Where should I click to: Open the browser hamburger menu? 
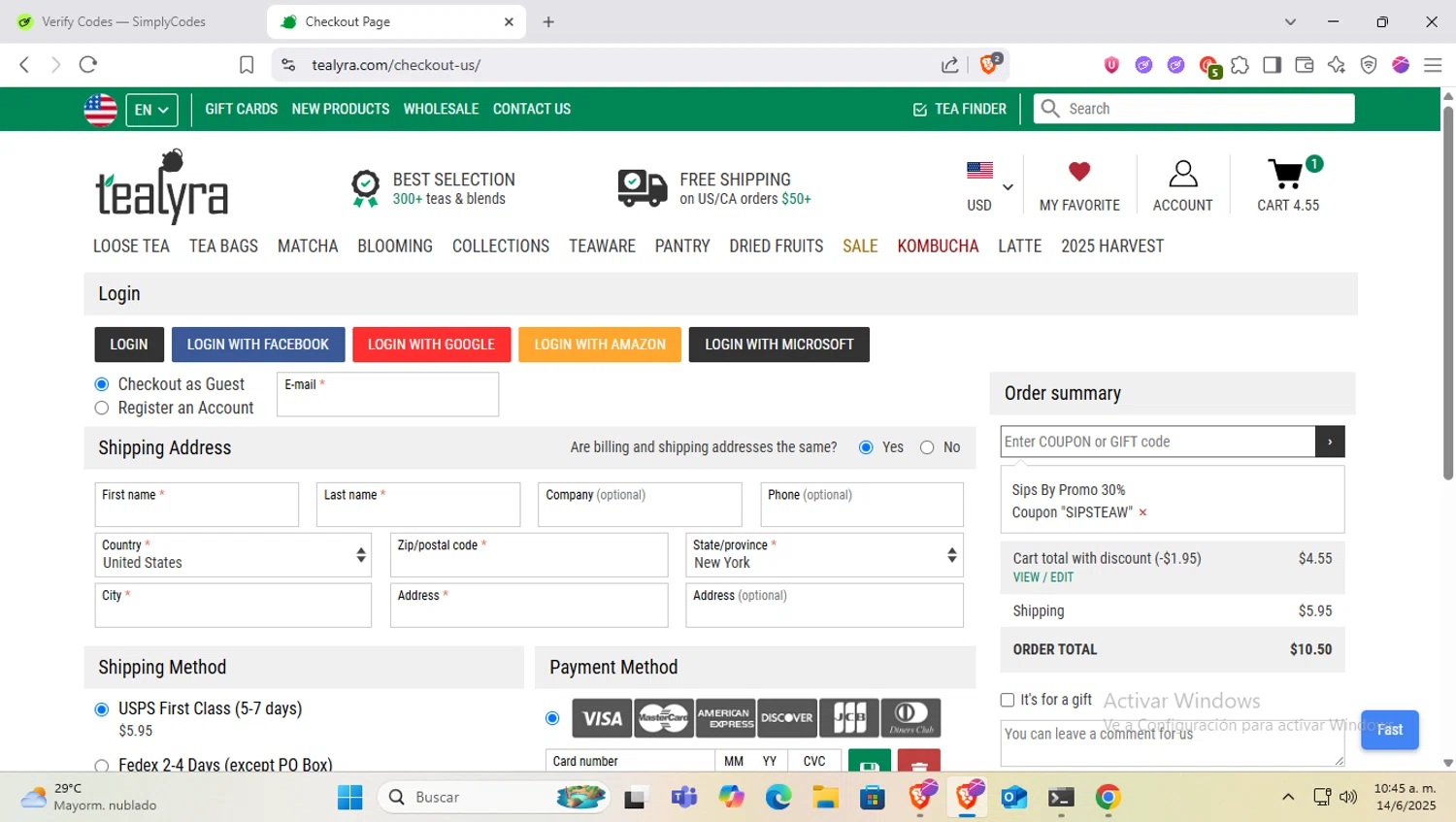[x=1433, y=65]
